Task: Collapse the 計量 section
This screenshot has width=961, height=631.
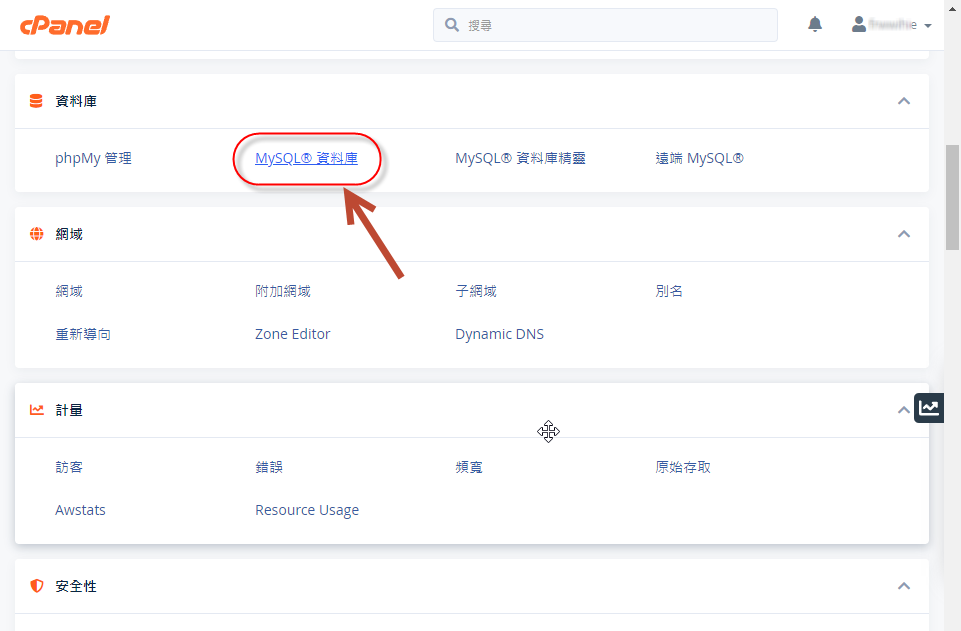Action: pyautogui.click(x=904, y=410)
